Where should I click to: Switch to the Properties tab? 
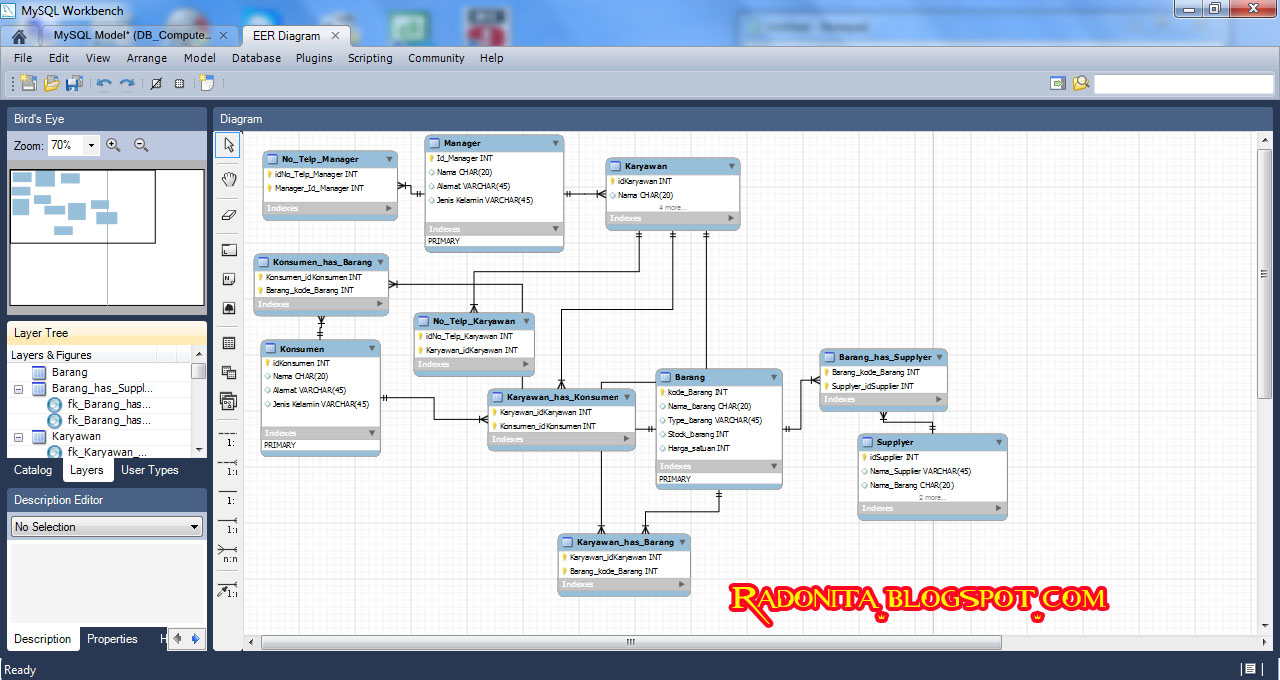[x=112, y=639]
